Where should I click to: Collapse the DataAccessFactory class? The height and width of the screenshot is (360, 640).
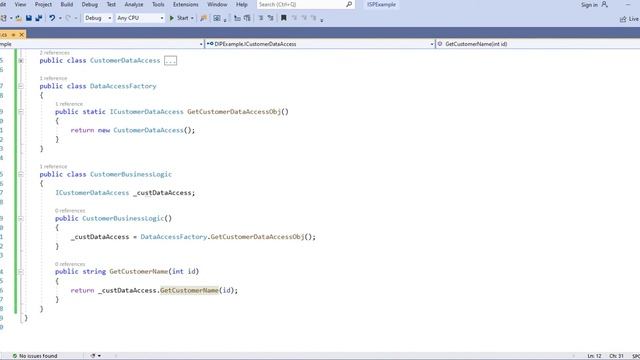coord(21,86)
